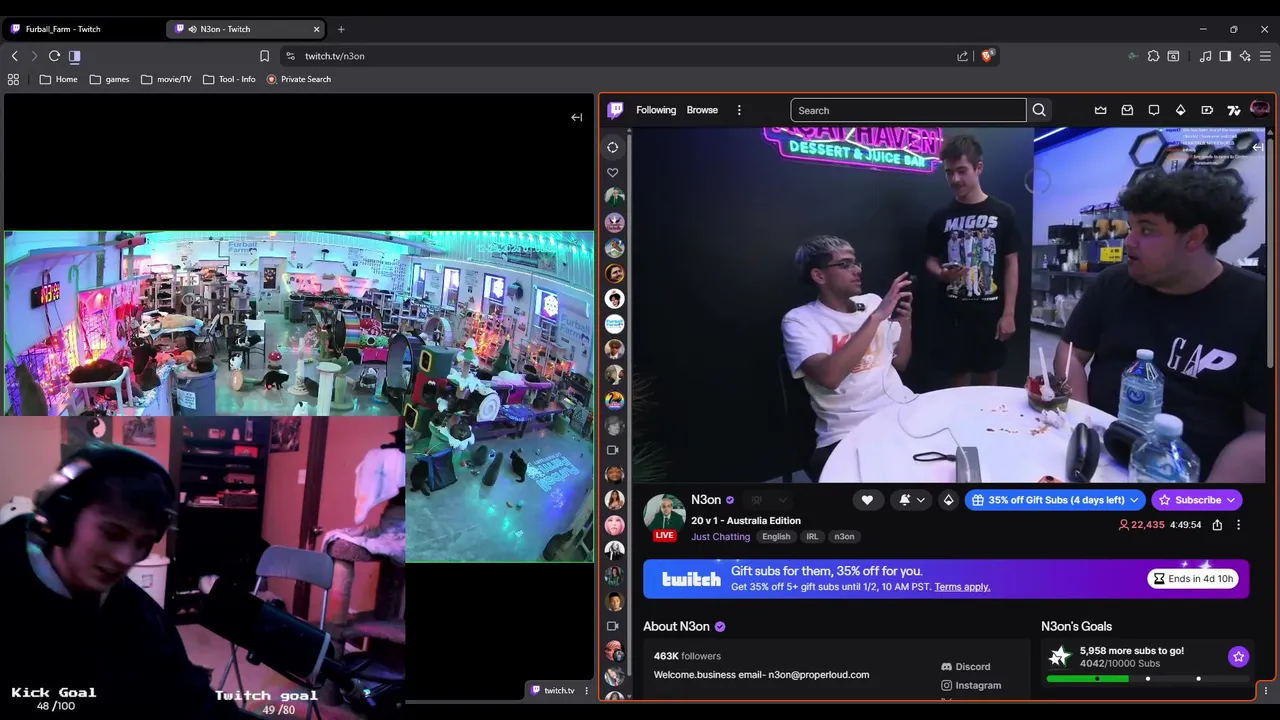
Task: Click the N3on video player
Action: pos(949,305)
